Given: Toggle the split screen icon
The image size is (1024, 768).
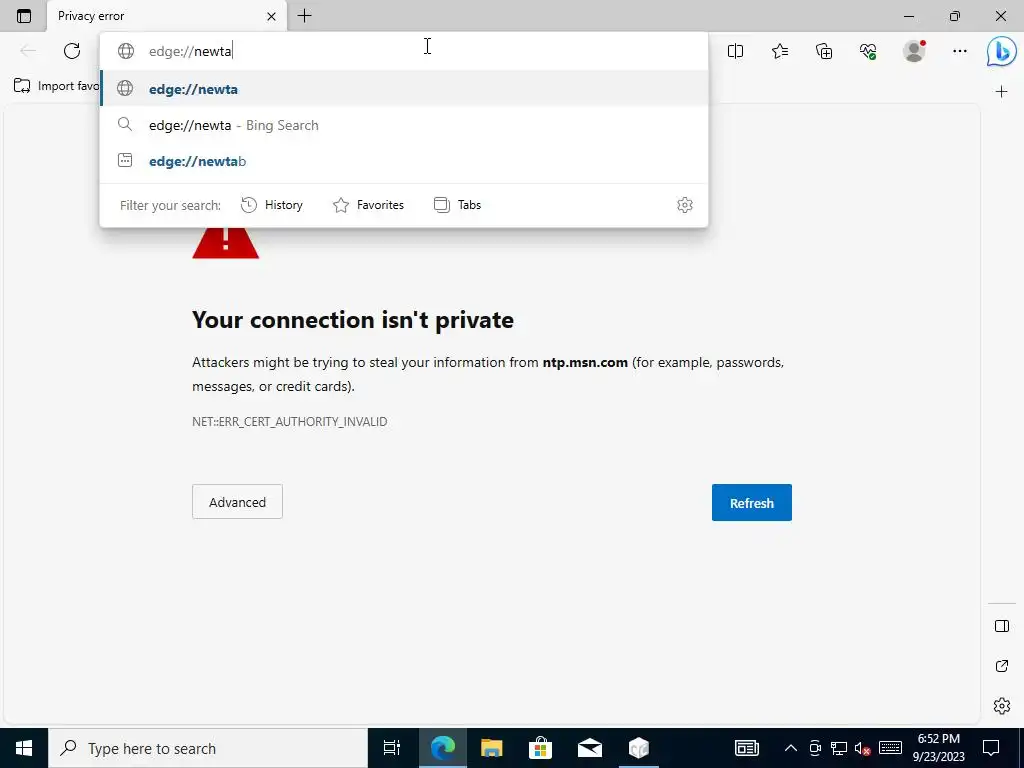Looking at the screenshot, I should point(735,51).
